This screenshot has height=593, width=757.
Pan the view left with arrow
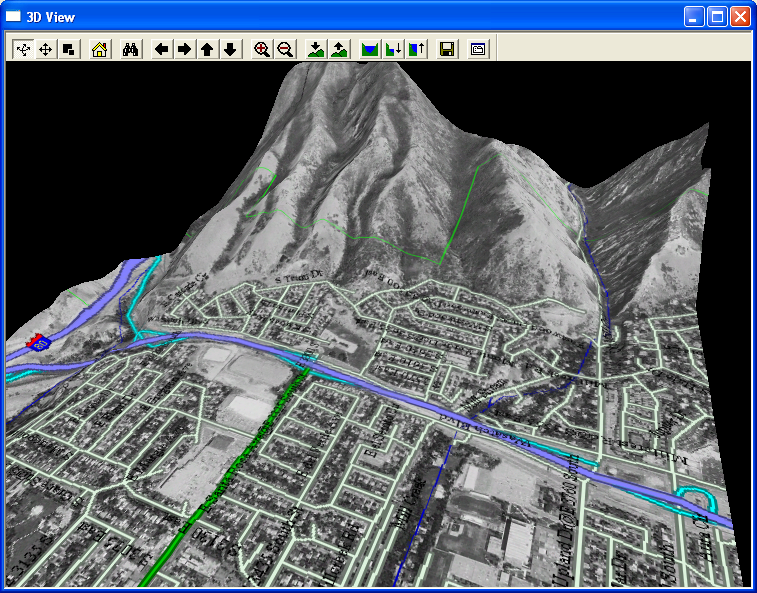pyautogui.click(x=161, y=49)
